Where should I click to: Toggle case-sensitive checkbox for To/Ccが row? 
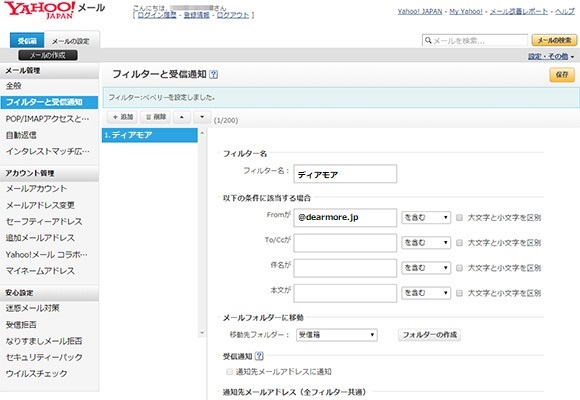(x=459, y=243)
